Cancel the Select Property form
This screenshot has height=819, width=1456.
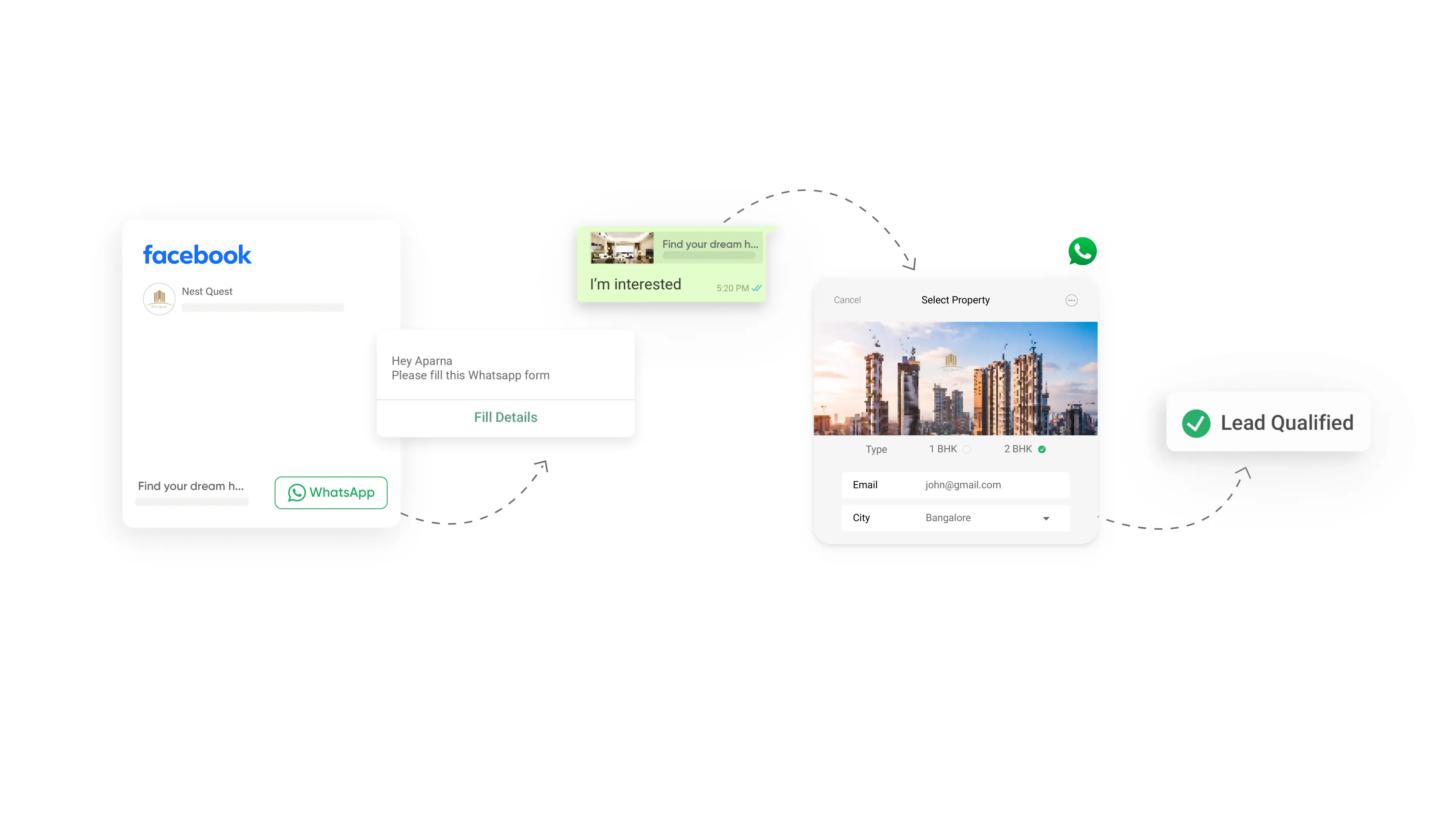tap(847, 300)
